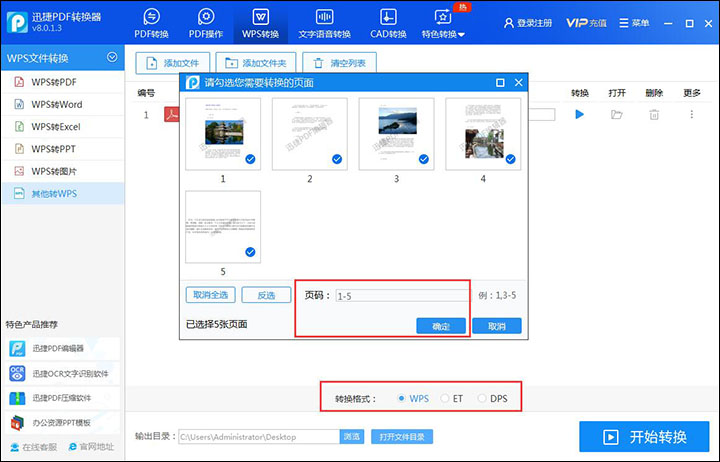Open the 文字语音转换 icon
Screen dimensions: 720x462
pos(324,17)
